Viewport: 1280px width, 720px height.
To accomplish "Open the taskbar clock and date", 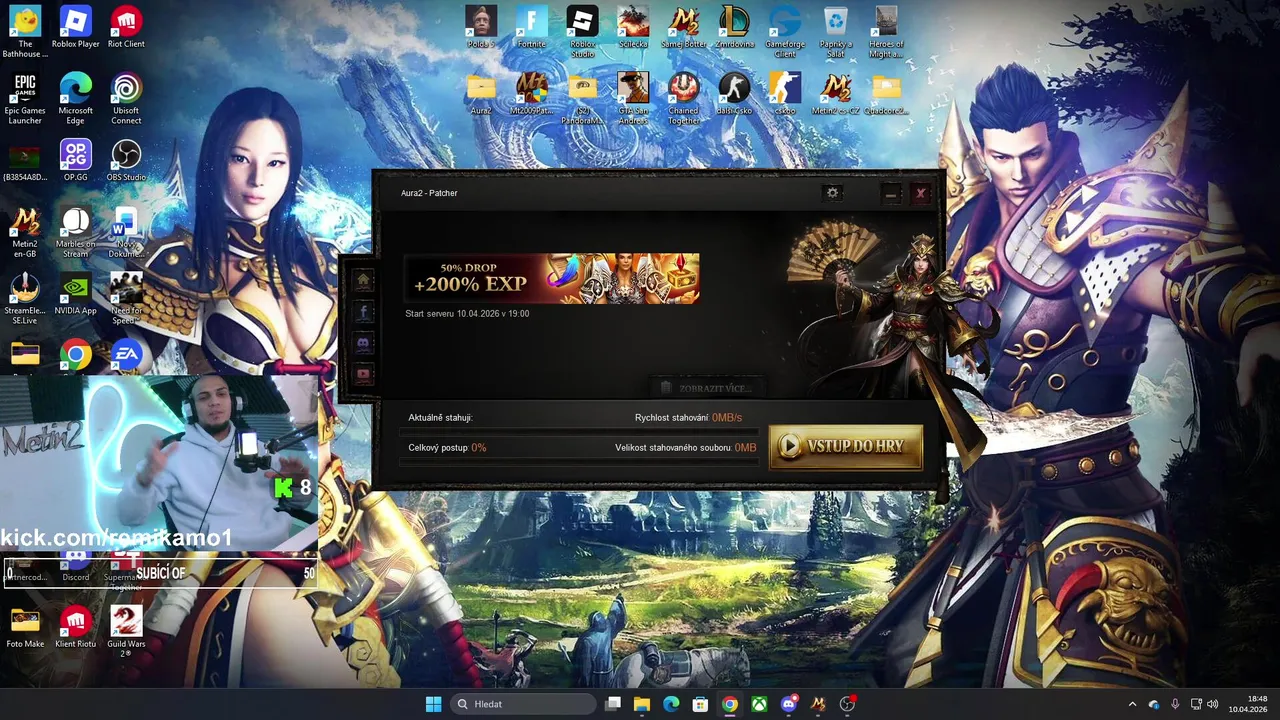I will [x=1248, y=704].
